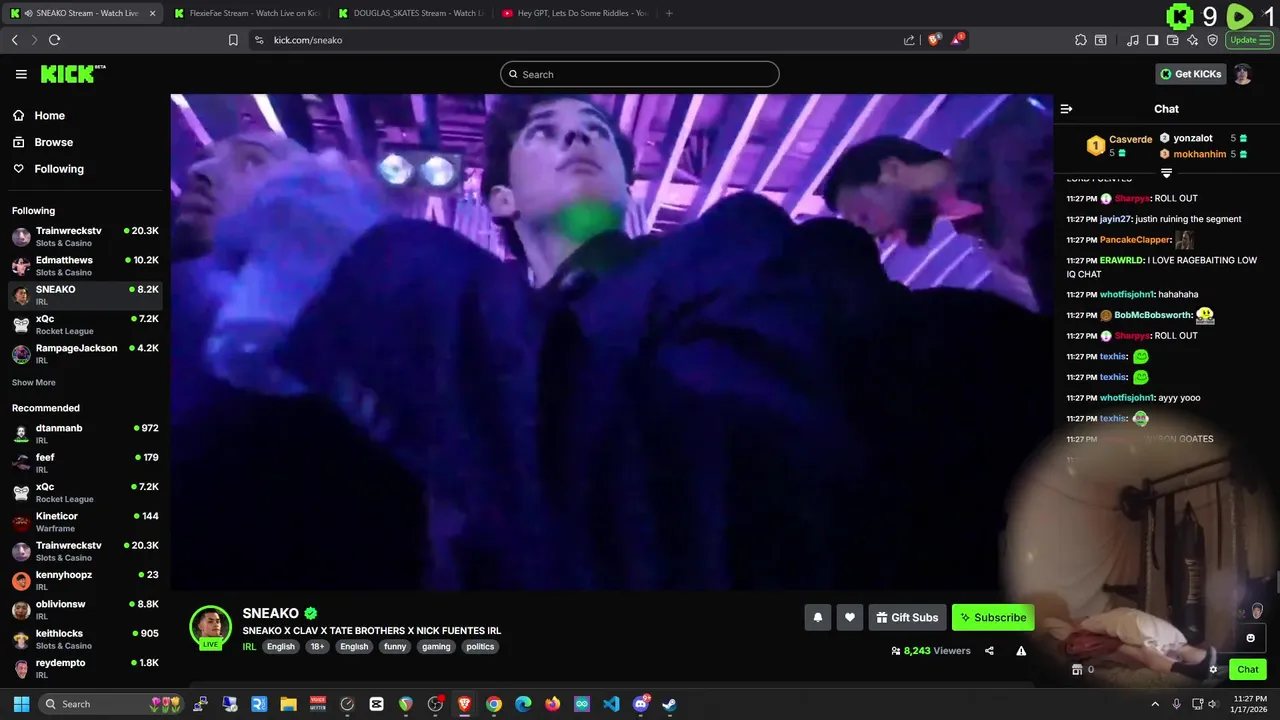Open the chat shop icon

[x=1077, y=670]
